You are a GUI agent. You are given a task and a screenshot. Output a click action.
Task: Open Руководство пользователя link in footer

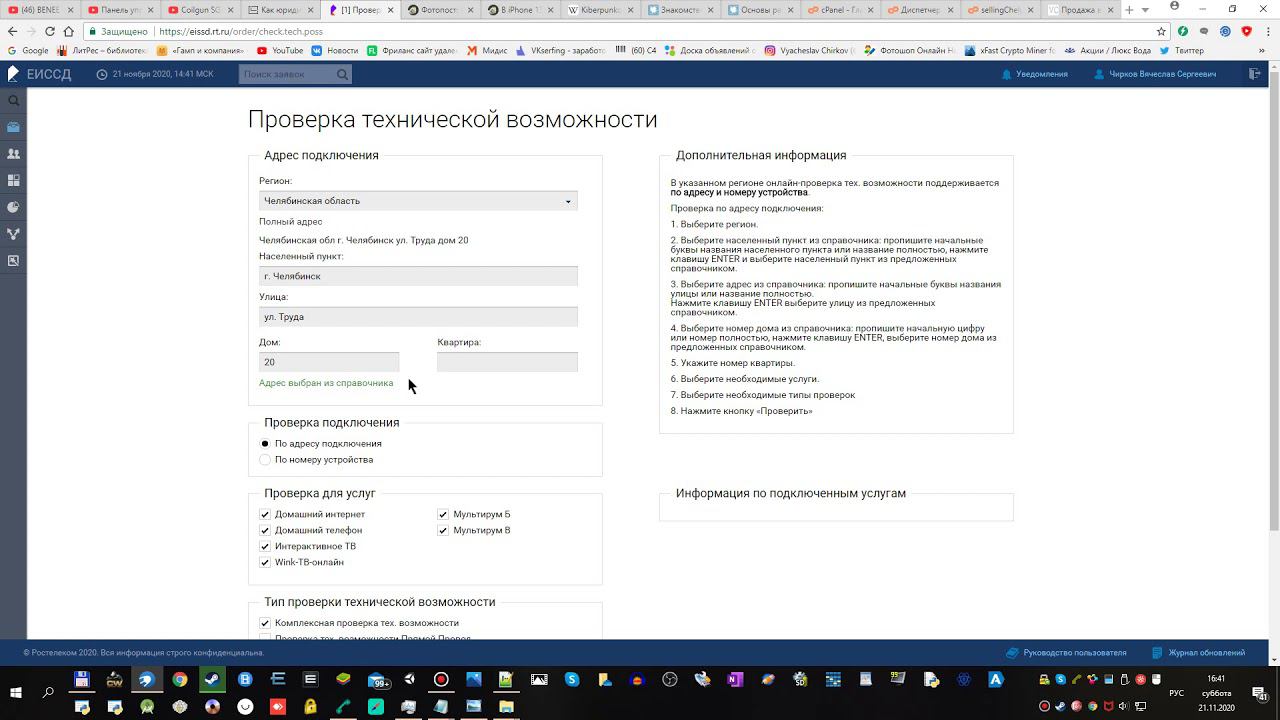click(x=1068, y=653)
